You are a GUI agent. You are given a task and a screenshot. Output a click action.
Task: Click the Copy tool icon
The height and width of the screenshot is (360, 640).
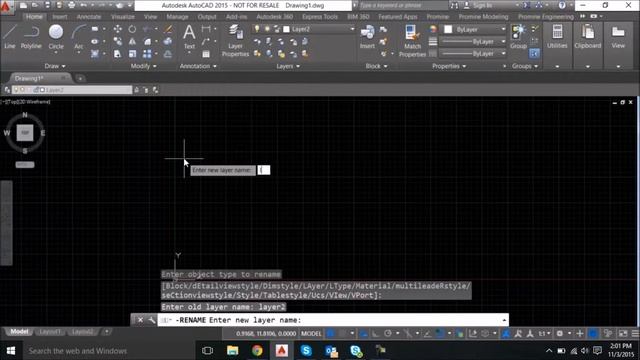118,41
